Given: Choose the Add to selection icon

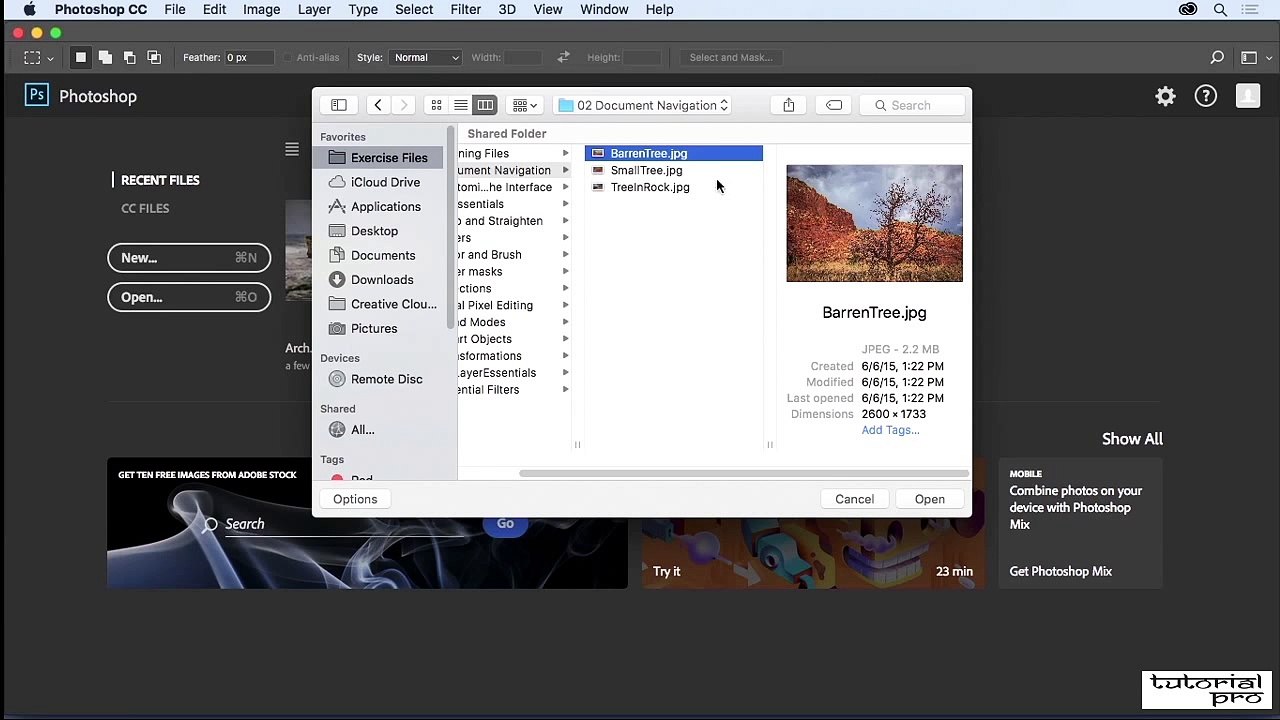Looking at the screenshot, I should coord(105,58).
